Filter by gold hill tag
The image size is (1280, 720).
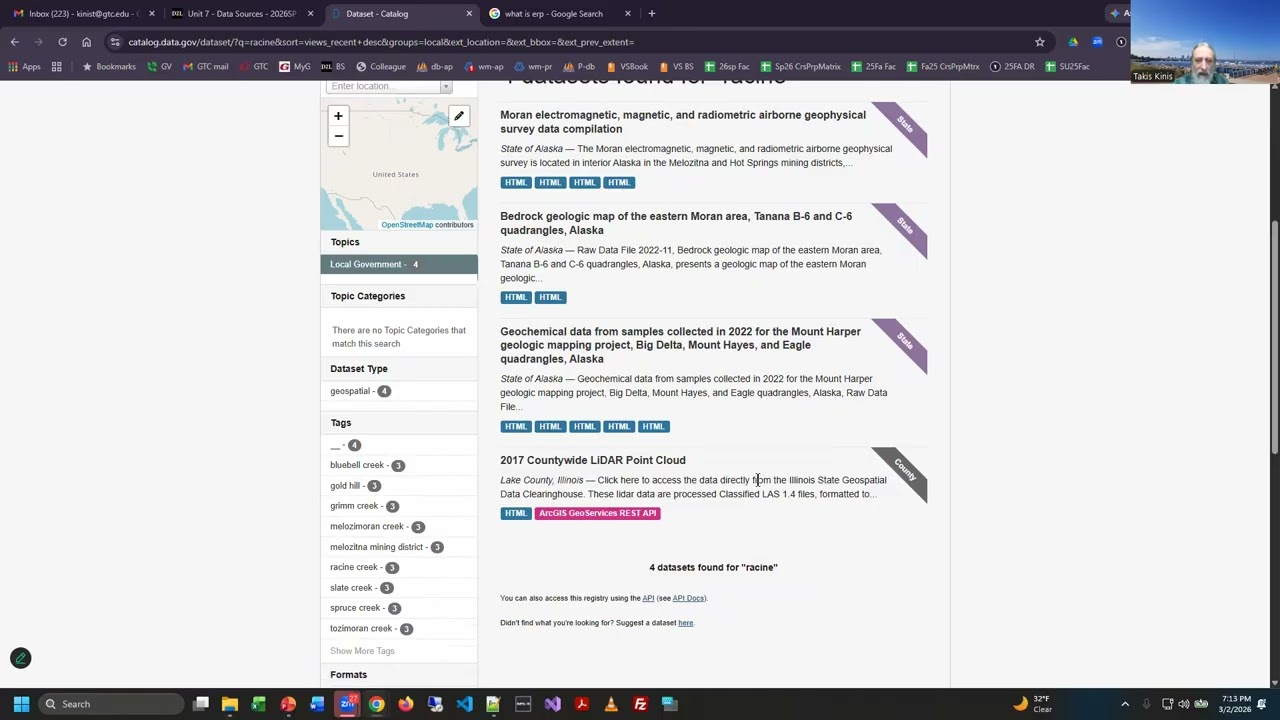(x=355, y=486)
